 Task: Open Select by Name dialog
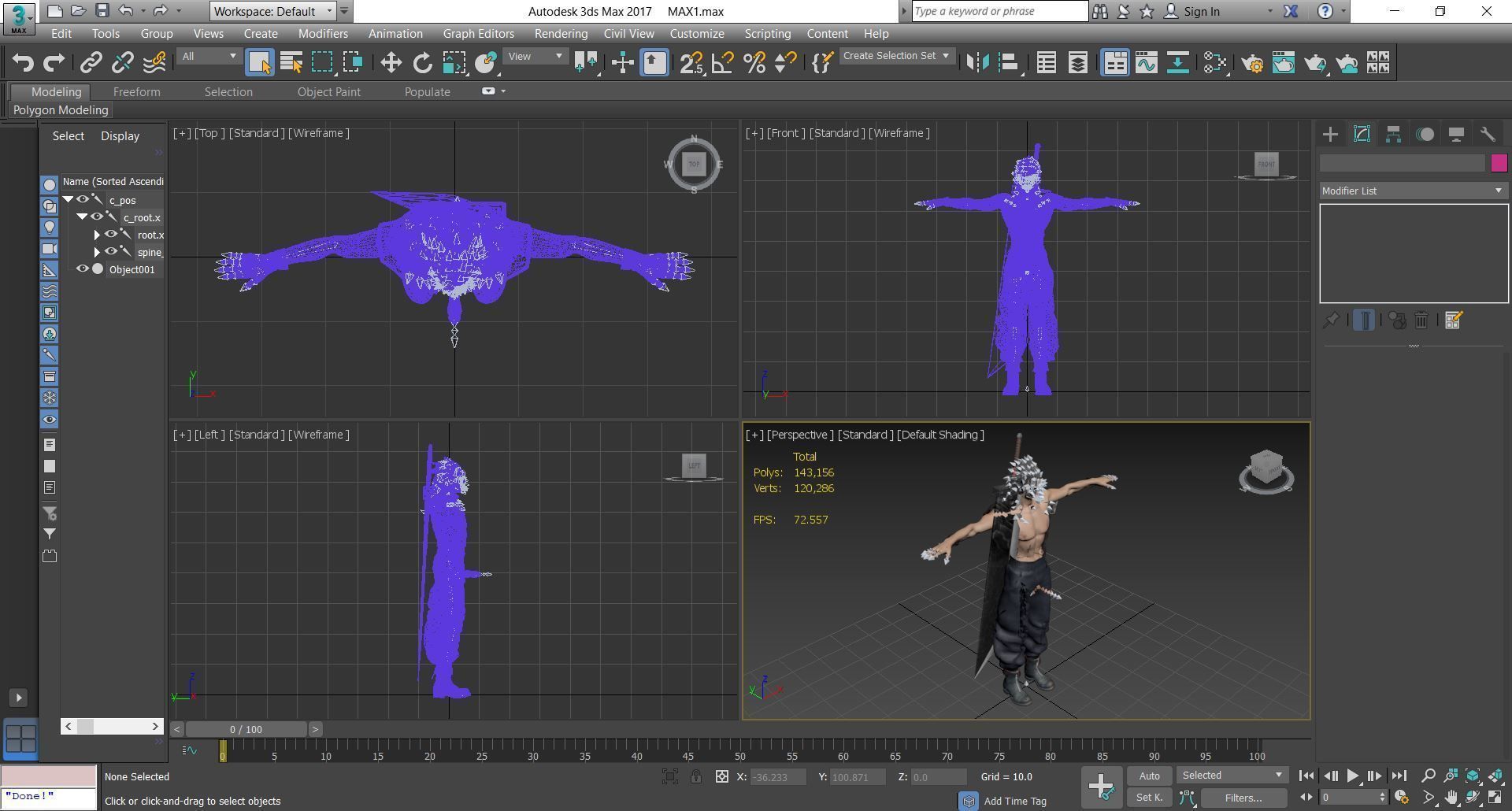point(291,62)
